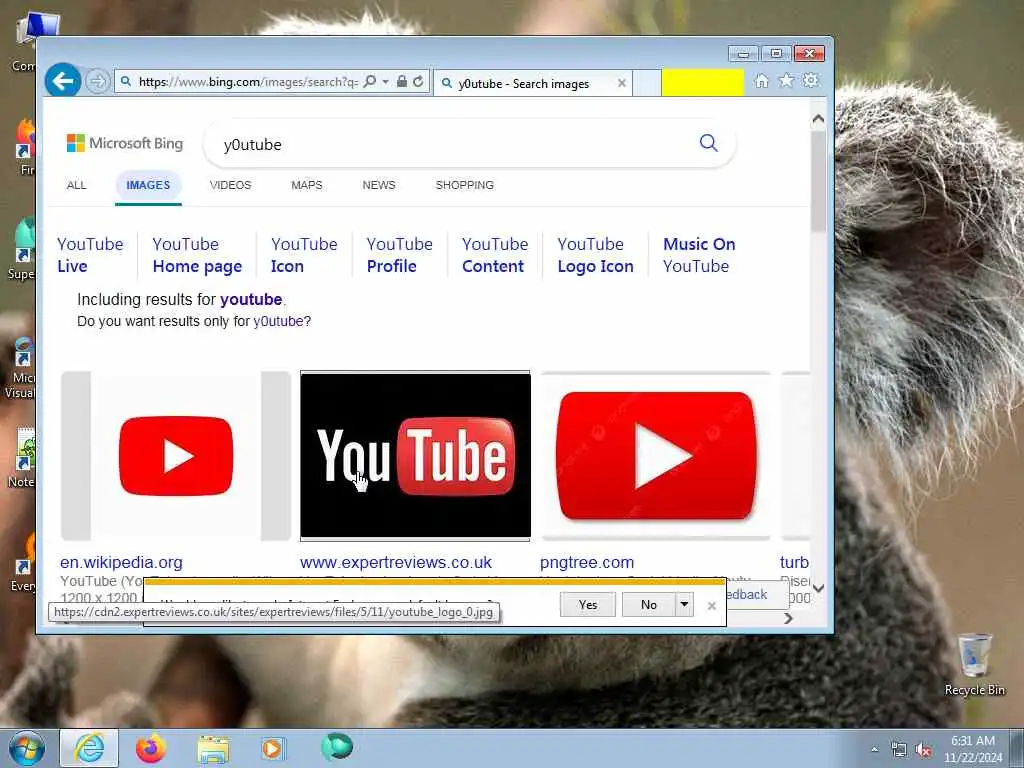Screen dimensions: 1024x768
Task: Click in the browser URL address field
Action: point(248,82)
